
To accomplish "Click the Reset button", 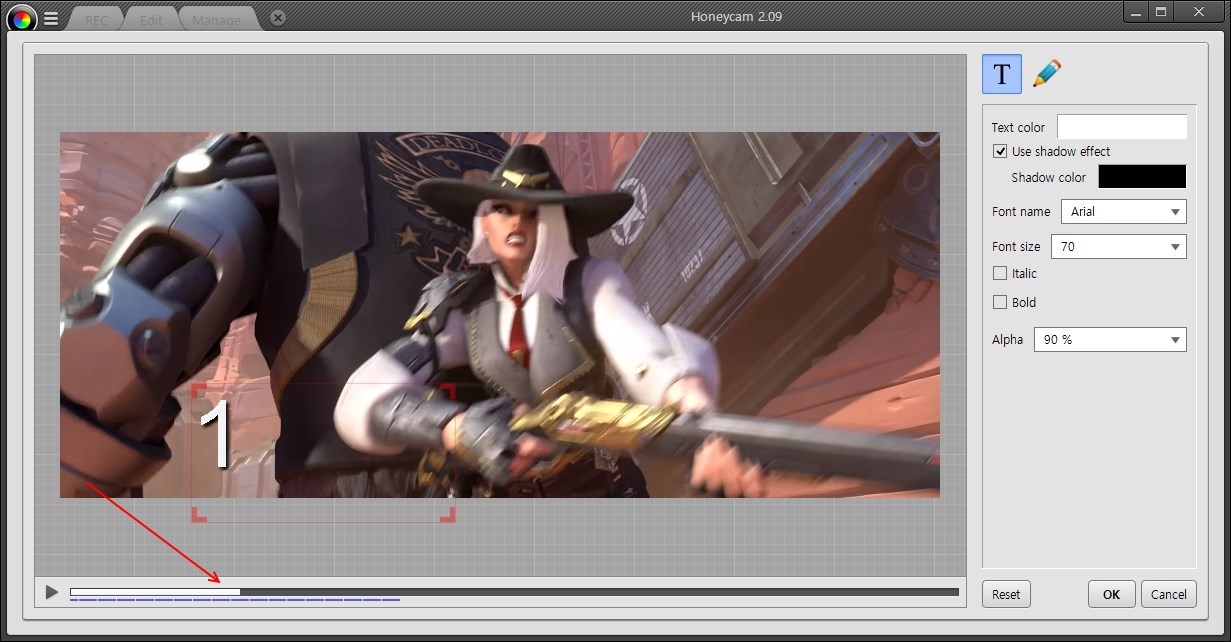I will 1006,594.
